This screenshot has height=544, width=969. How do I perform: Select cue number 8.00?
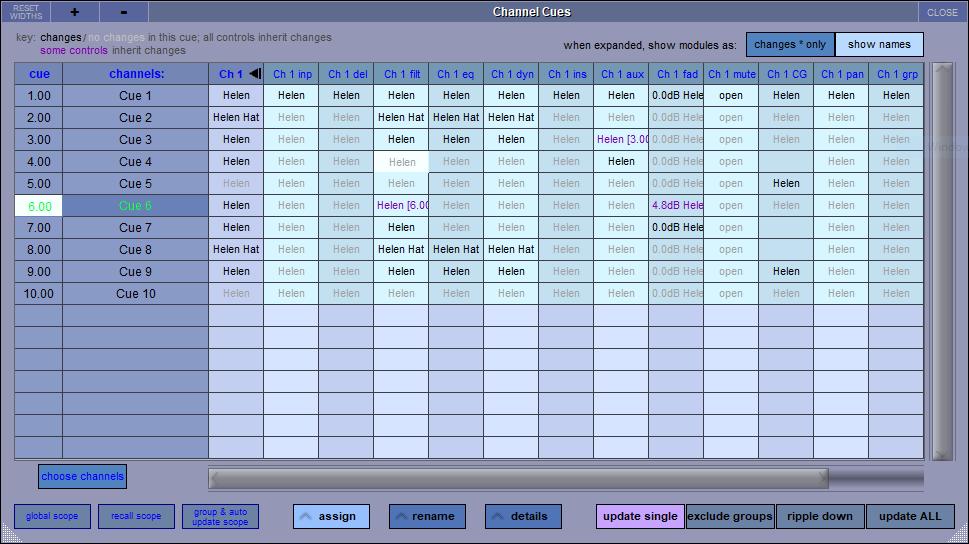point(38,249)
